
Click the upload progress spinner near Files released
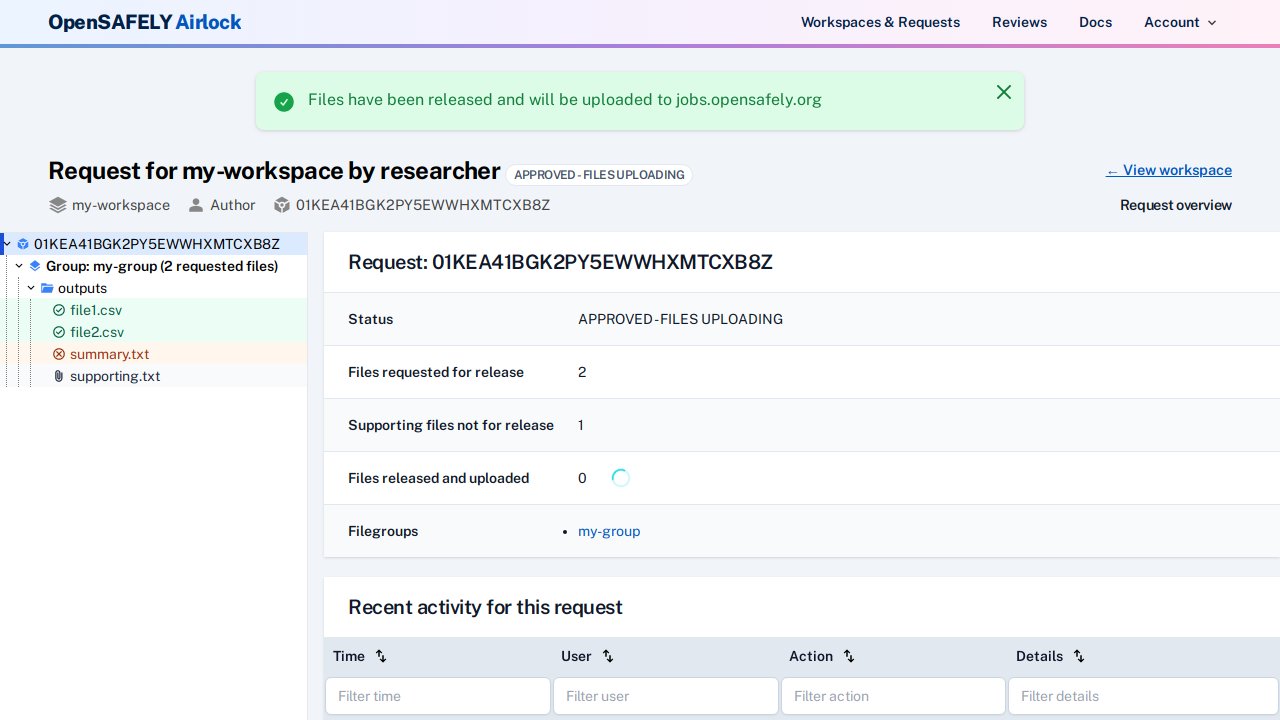[x=620, y=478]
